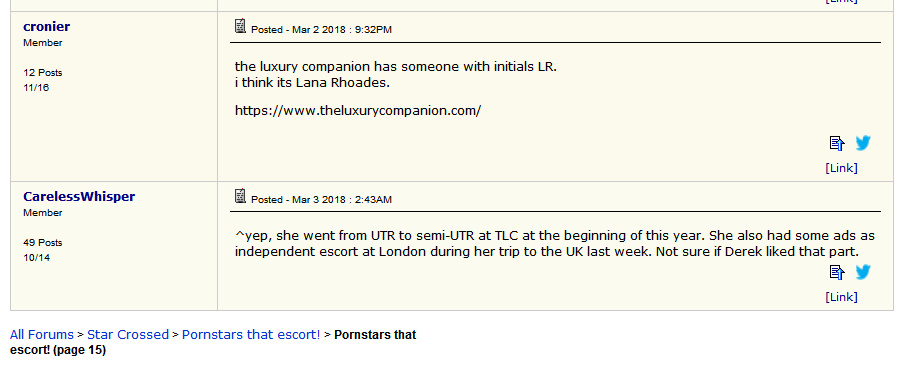The width and height of the screenshot is (904, 370).
Task: Navigate to the Star Crossed forum breadcrumb
Action: point(128,335)
